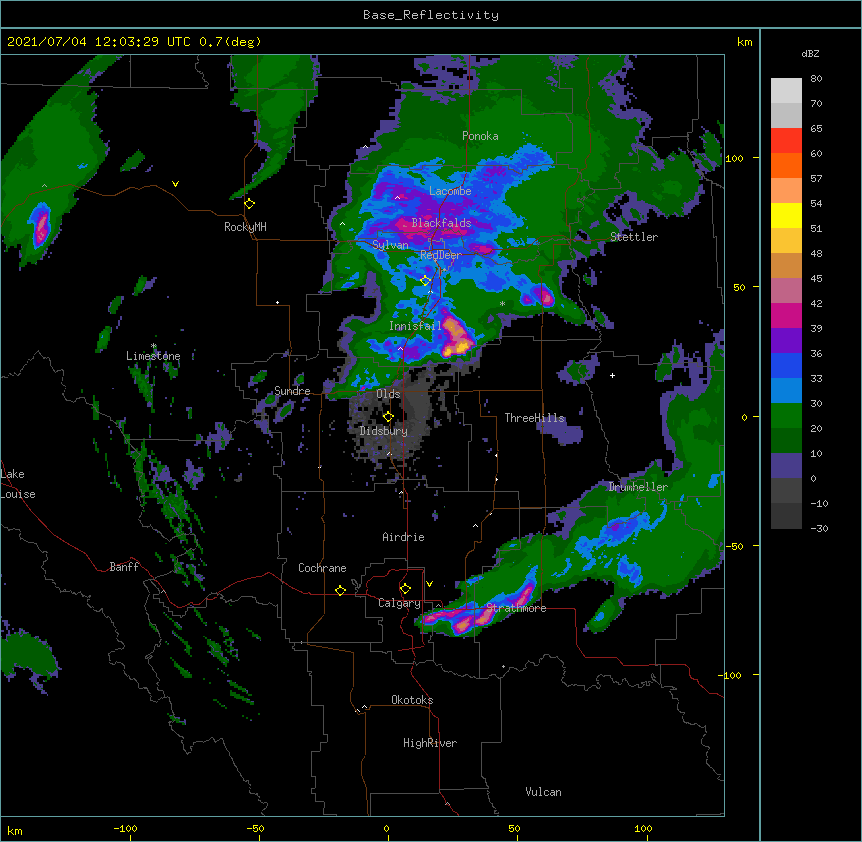The height and width of the screenshot is (842, 862).
Task: Click the RedDeer city label
Action: pos(441,255)
